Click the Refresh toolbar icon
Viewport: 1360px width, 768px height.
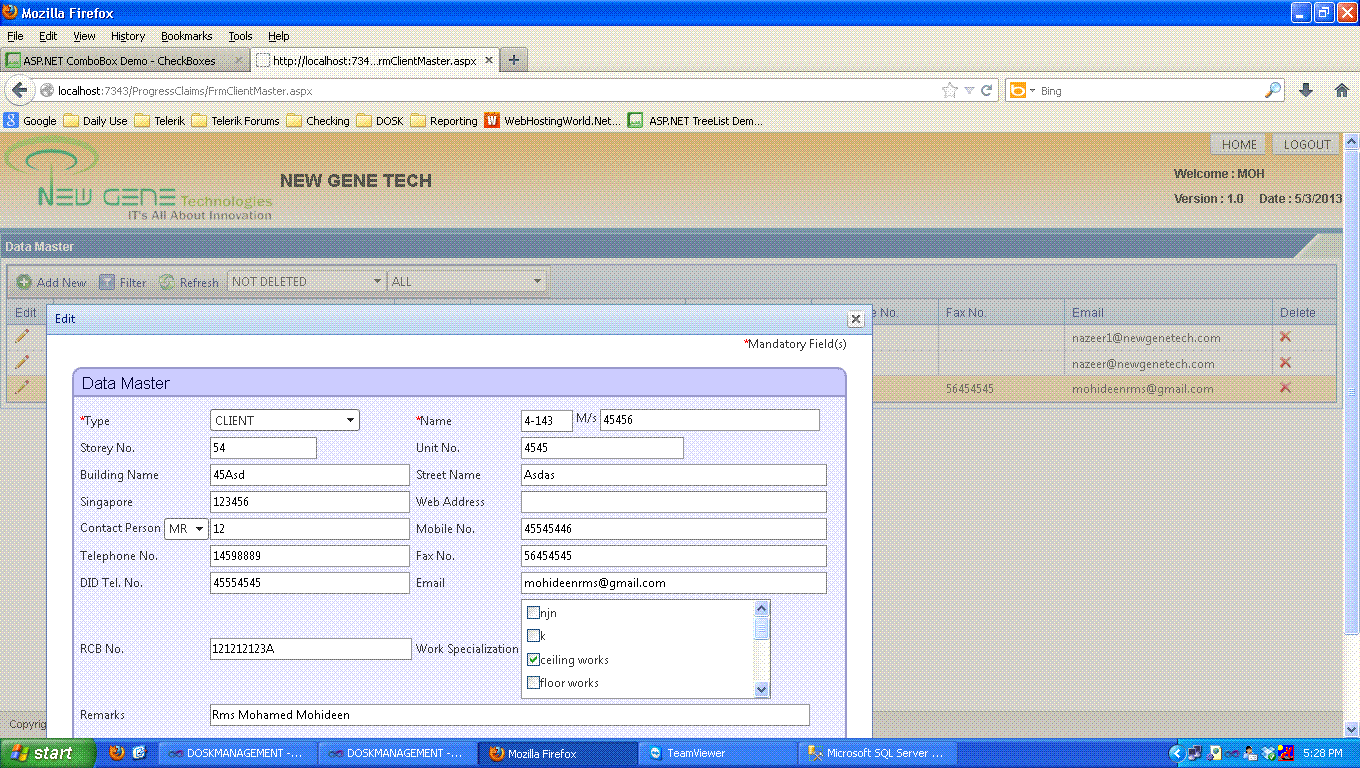(x=167, y=282)
